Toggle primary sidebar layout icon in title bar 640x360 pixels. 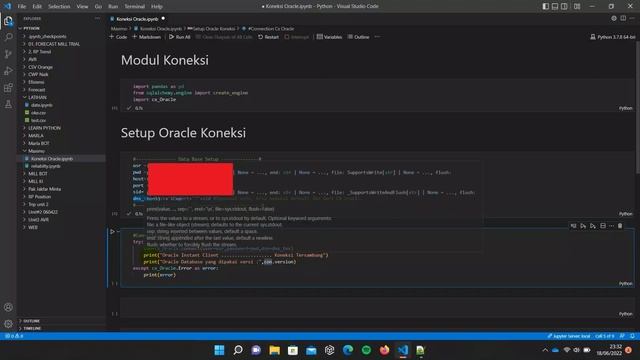pos(546,6)
